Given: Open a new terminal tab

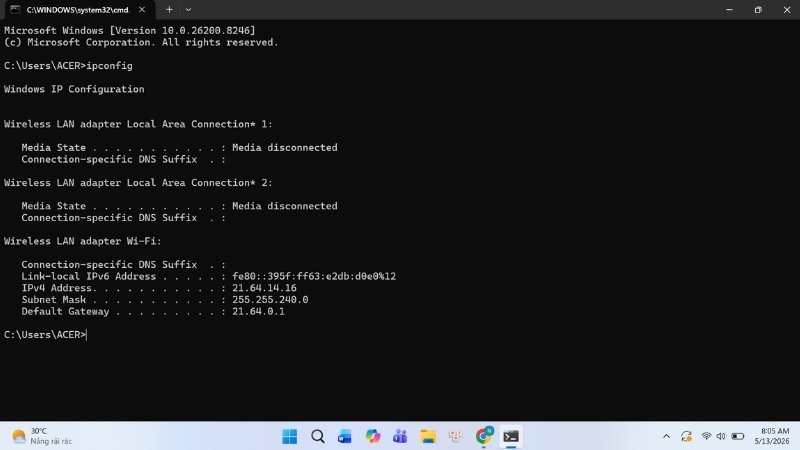Looking at the screenshot, I should tap(169, 10).
